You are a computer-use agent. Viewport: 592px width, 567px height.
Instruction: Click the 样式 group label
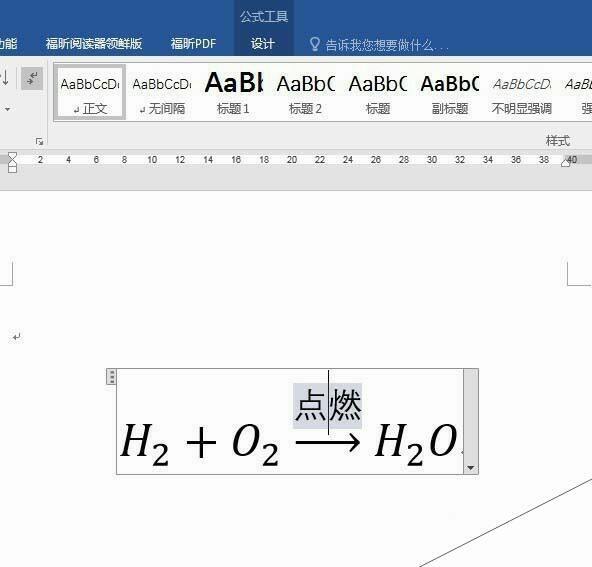[x=558, y=141]
